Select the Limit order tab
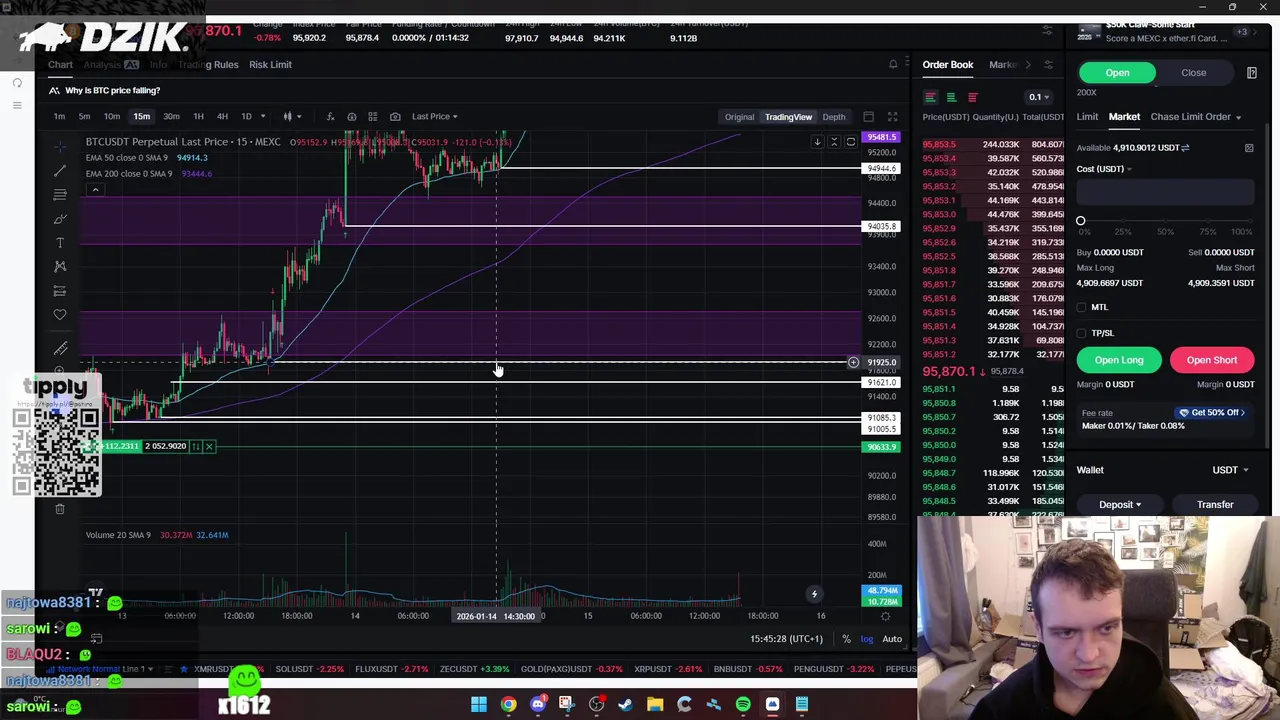The image size is (1280, 720). point(1087,117)
